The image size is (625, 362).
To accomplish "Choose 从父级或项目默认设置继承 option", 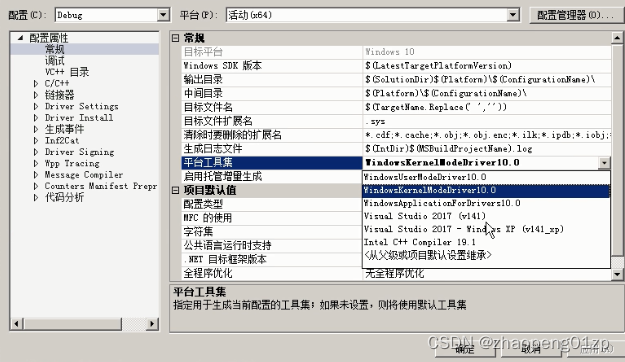I will pyautogui.click(x=486, y=255).
